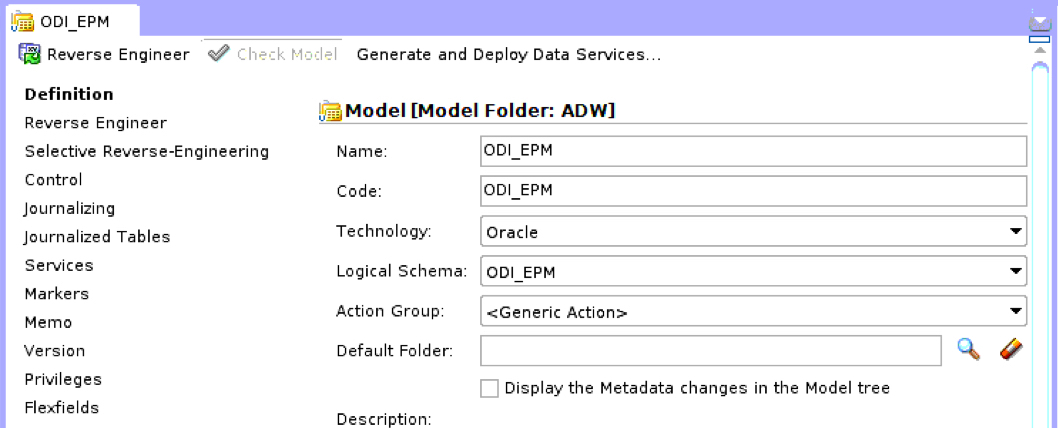Click inside the Name text field
This screenshot has height=428, width=1058.
tap(753, 151)
